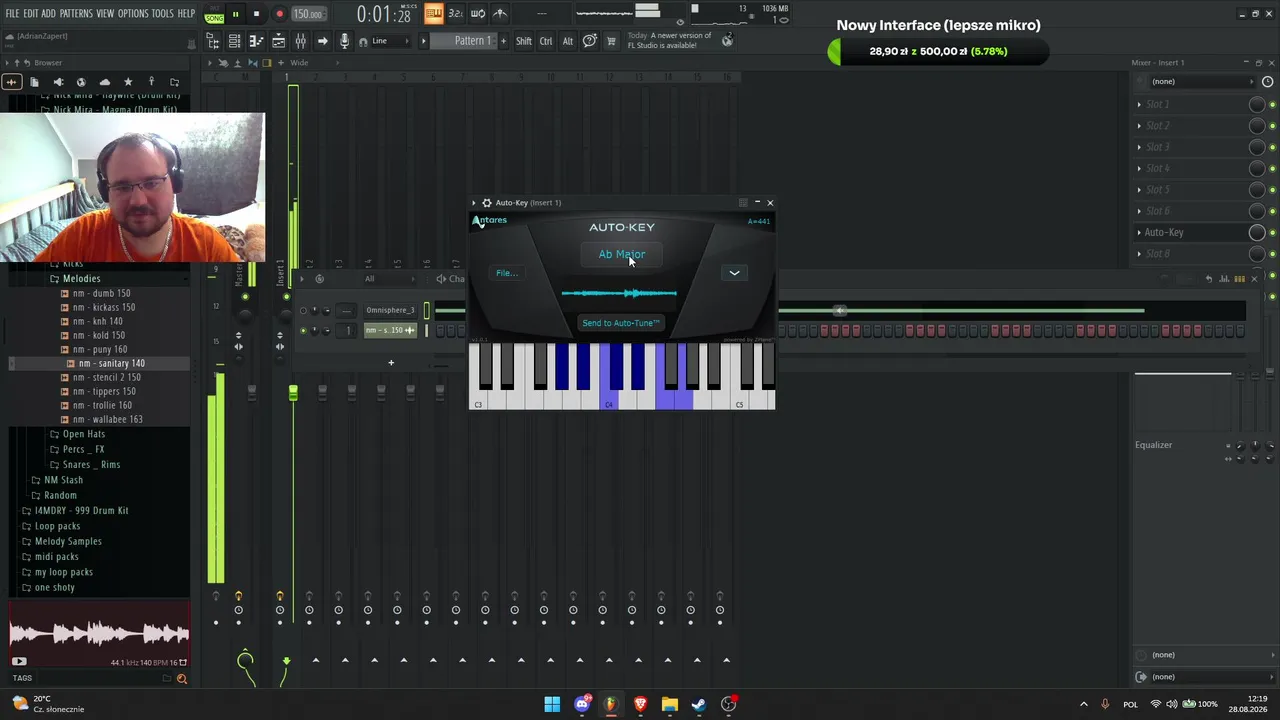This screenshot has height=720, width=1280.
Task: Toggle the Omnisphere_3 channel mute LED
Action: coord(303,310)
